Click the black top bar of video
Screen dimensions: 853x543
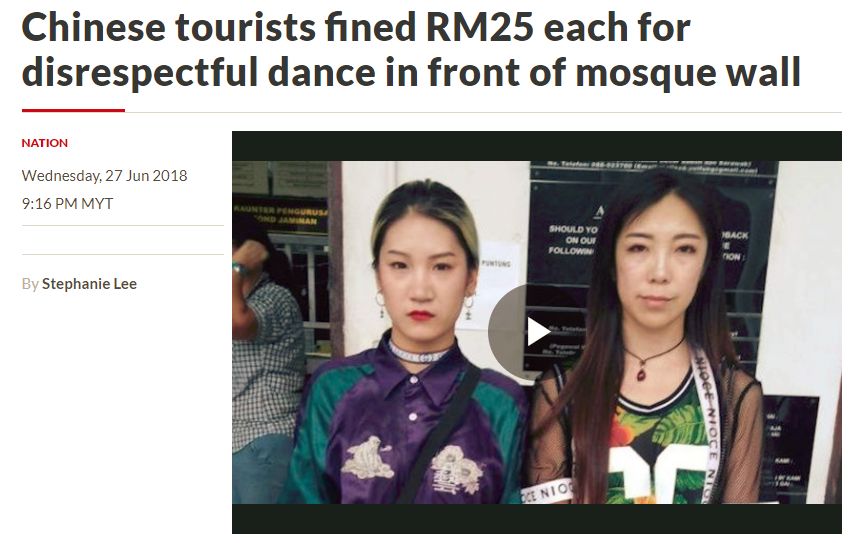[536, 146]
